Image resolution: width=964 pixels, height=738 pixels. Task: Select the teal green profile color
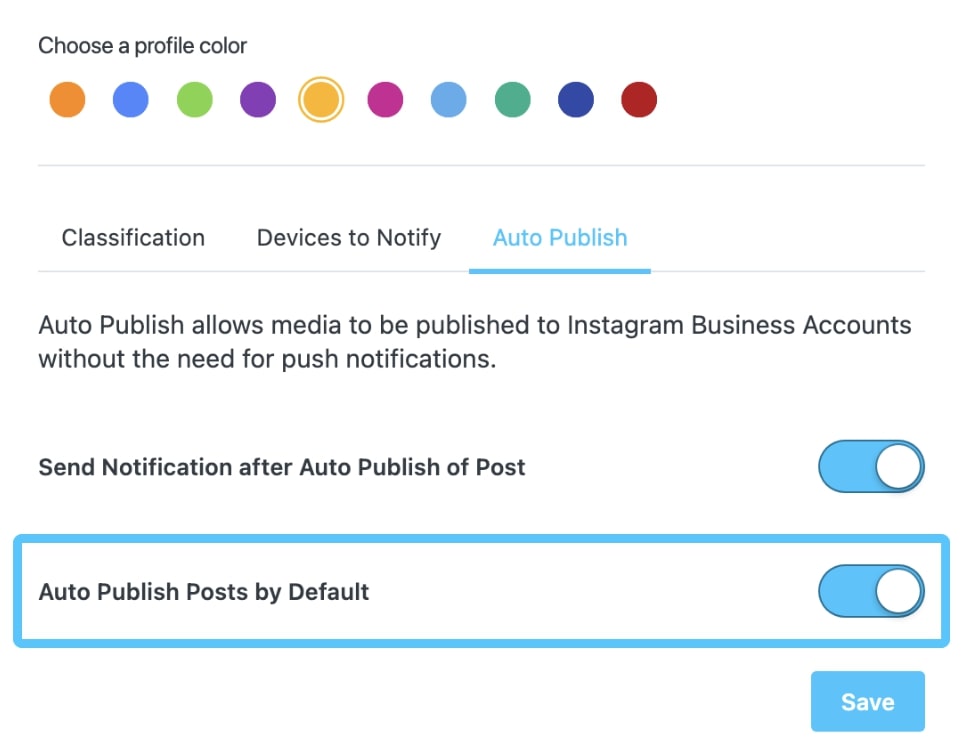(x=512, y=100)
